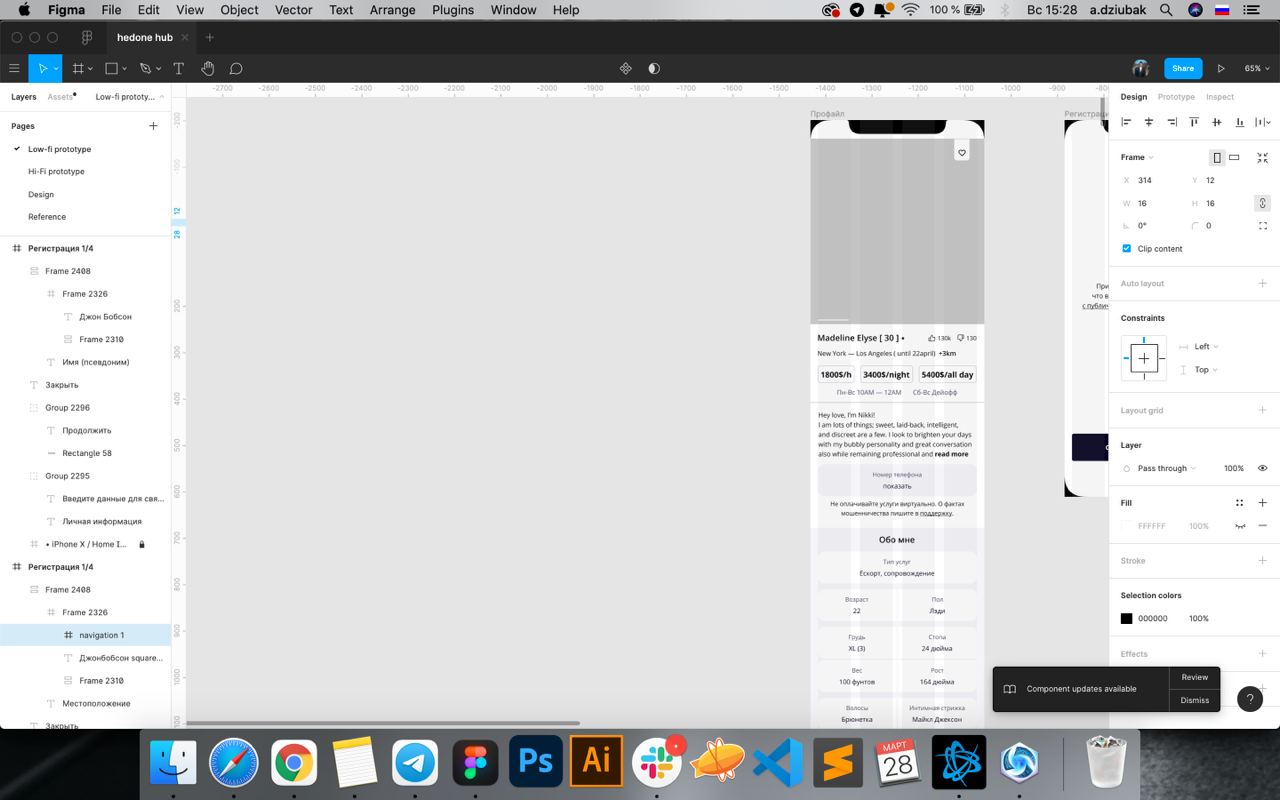Select the Move tool
This screenshot has width=1280, height=800.
click(x=42, y=68)
